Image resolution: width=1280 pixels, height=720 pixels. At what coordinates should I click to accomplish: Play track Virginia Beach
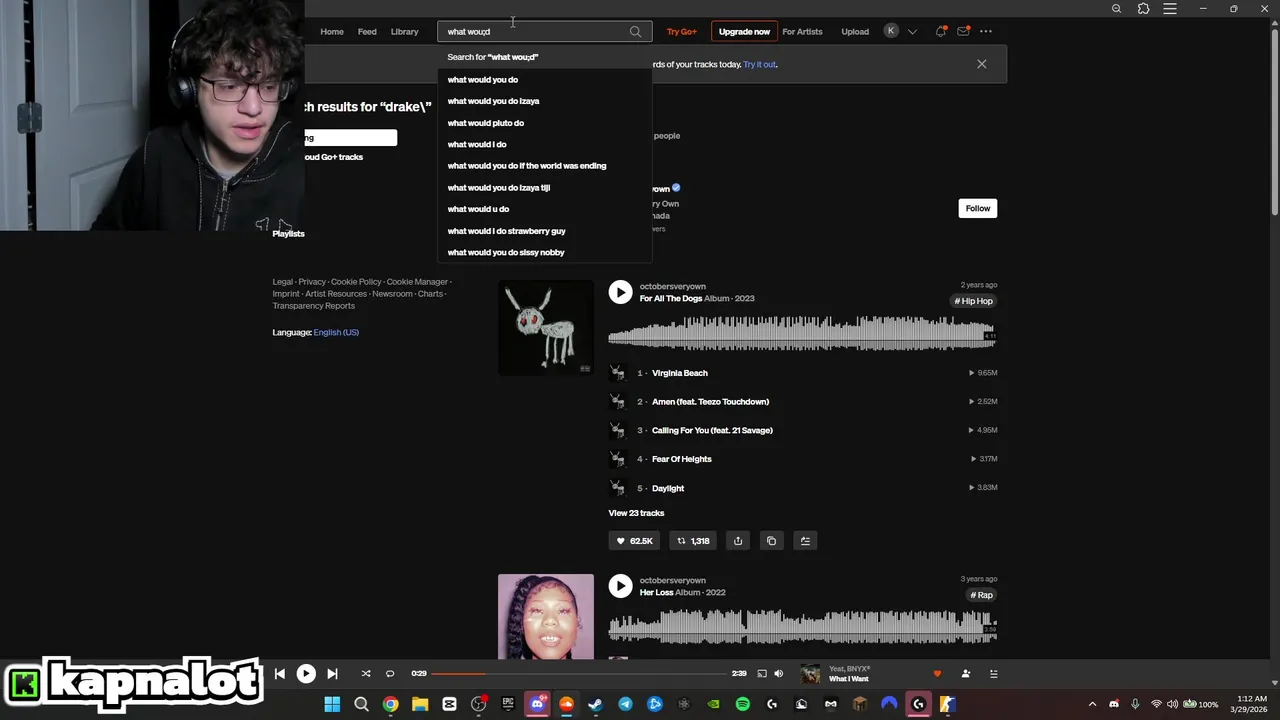tap(680, 373)
